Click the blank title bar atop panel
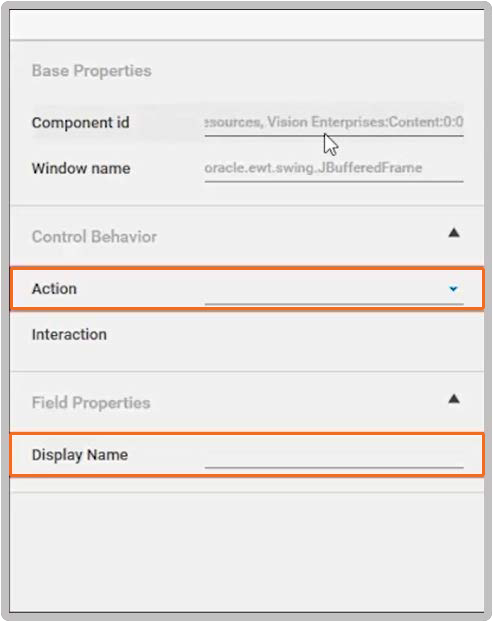This screenshot has width=493, height=622. click(x=247, y=25)
